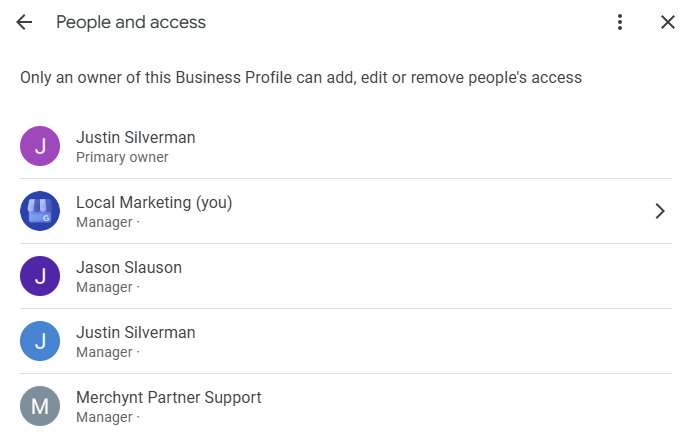
Task: Click the Local Marketing storefront avatar icon
Action: (x=40, y=211)
